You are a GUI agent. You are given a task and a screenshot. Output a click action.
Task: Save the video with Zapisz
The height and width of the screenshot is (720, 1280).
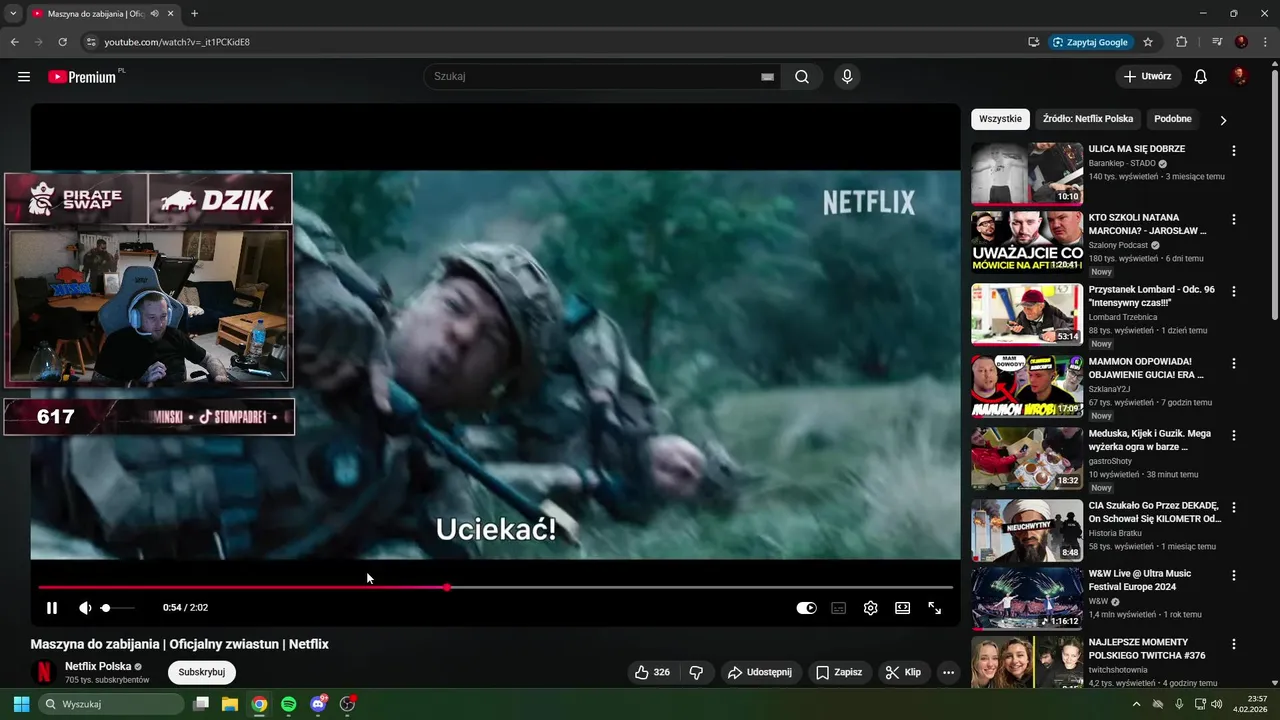pyautogui.click(x=839, y=673)
